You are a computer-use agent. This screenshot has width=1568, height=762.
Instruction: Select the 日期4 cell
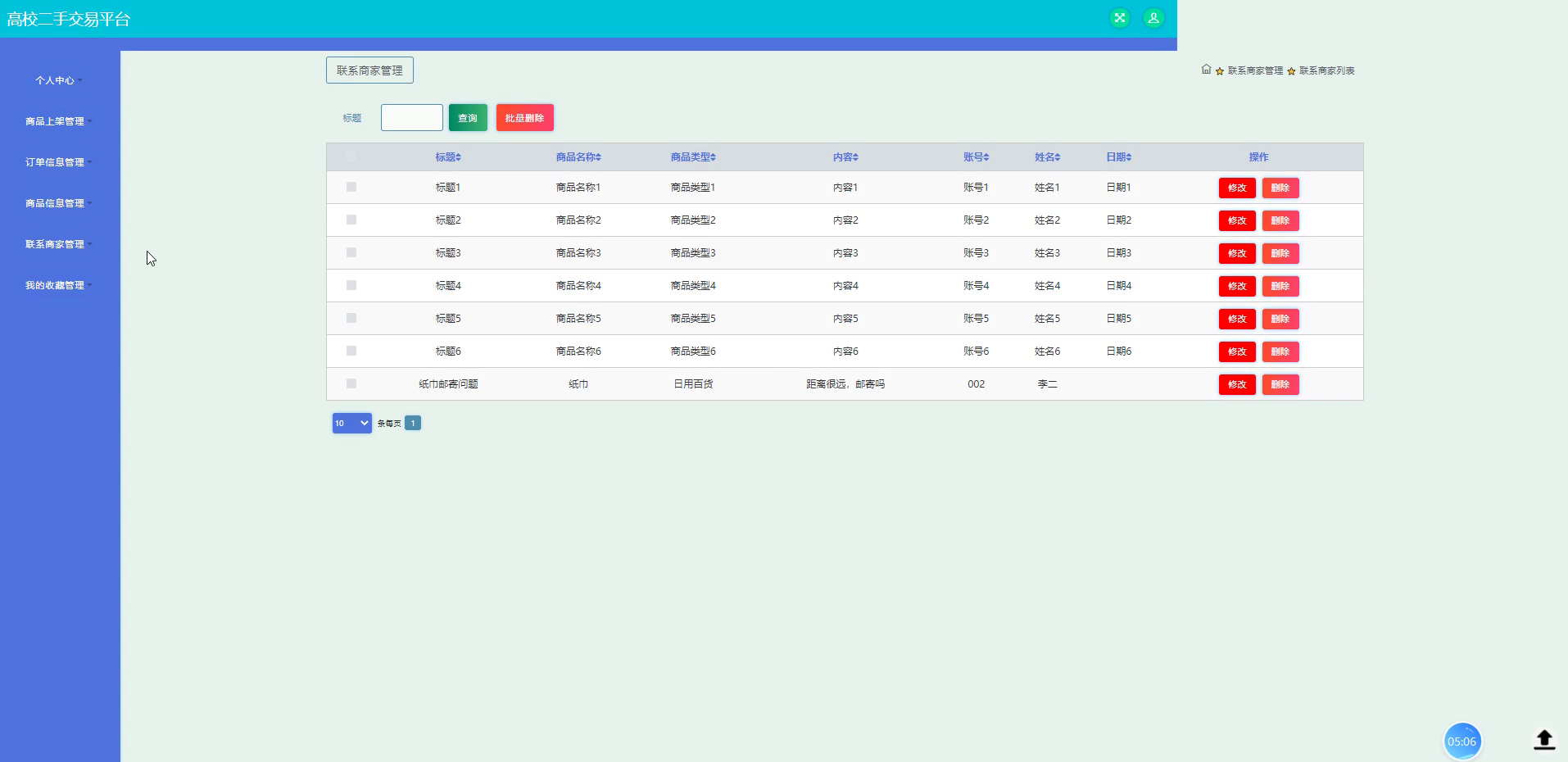(1118, 286)
